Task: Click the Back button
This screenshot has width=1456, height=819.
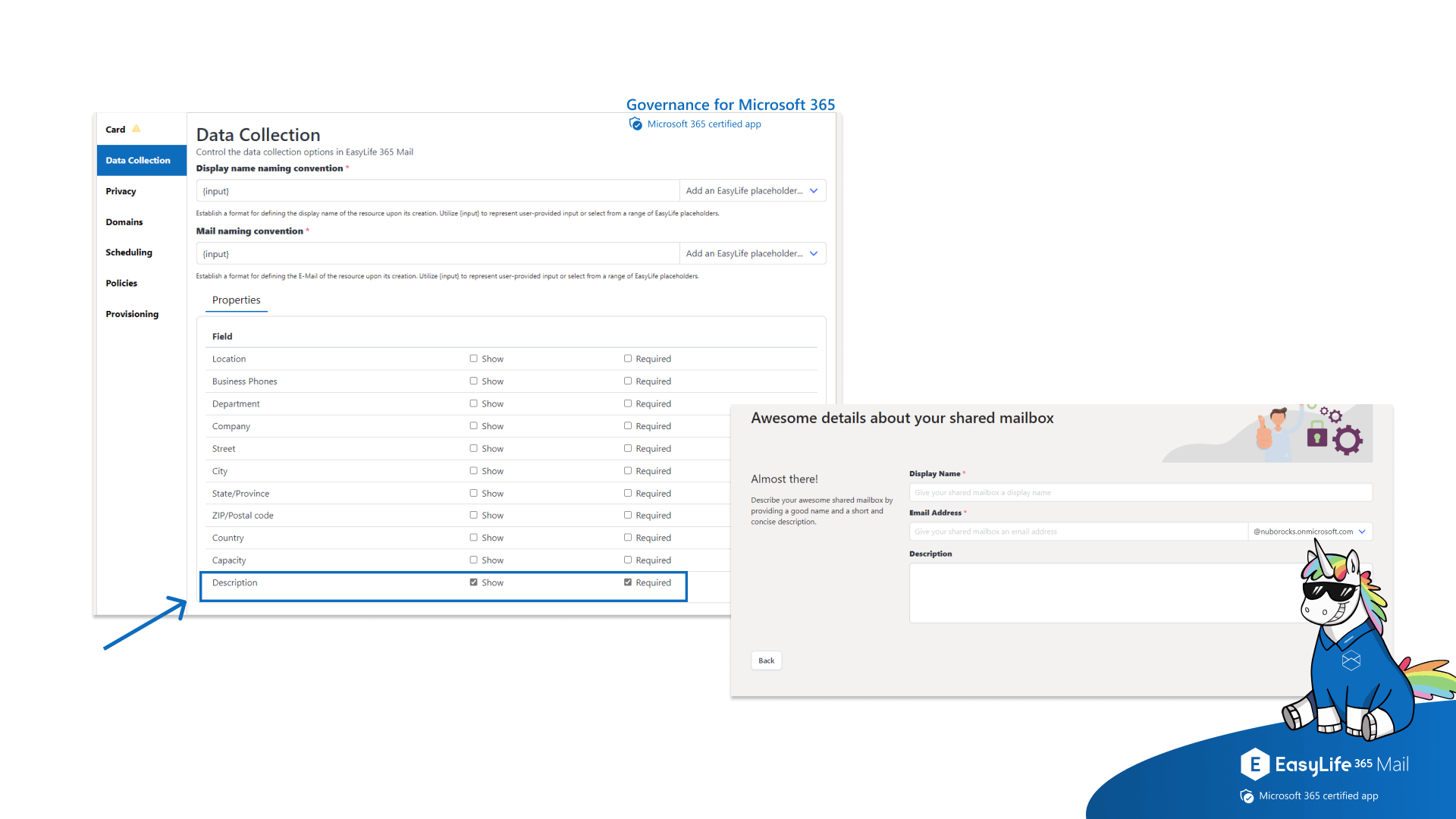Action: (x=766, y=660)
